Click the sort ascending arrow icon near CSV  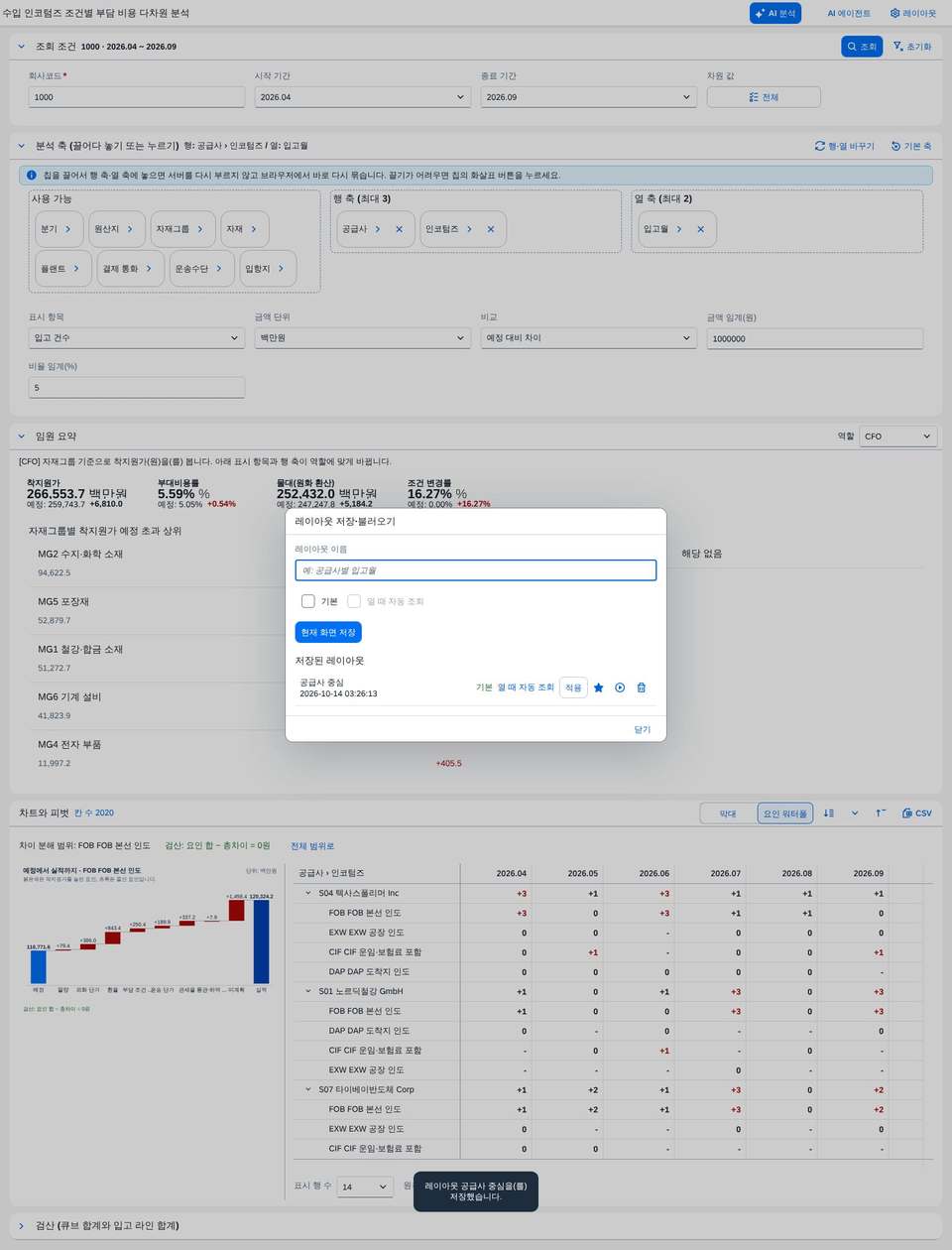tap(881, 813)
